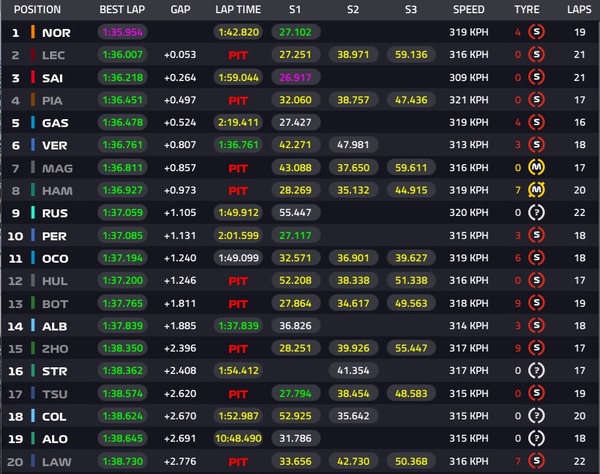
Task: Click Leclerc's red PIT status
Action: pyautogui.click(x=238, y=55)
